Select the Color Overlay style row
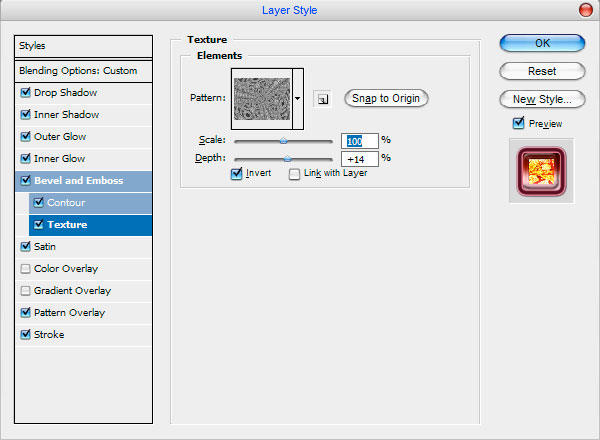The image size is (600, 440). 83,269
